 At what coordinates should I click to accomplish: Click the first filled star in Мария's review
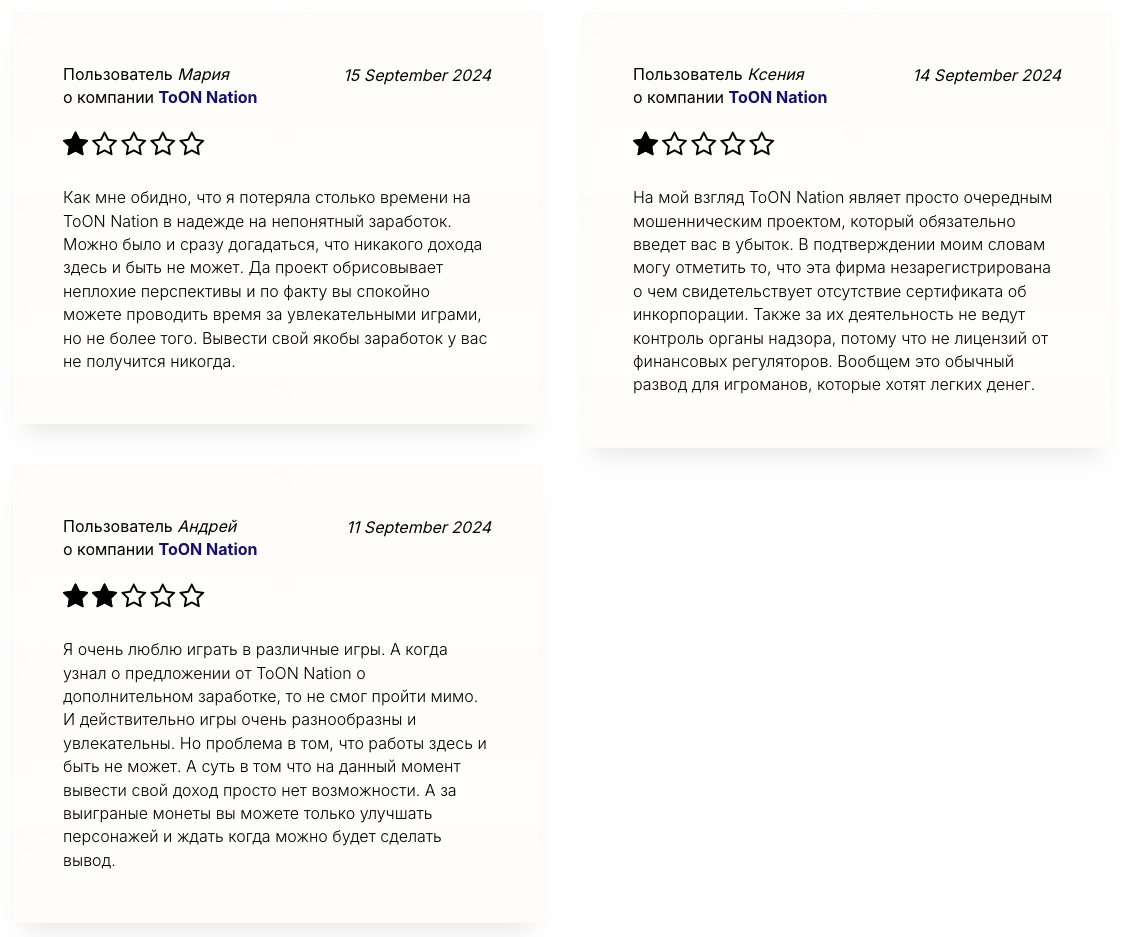[75, 144]
